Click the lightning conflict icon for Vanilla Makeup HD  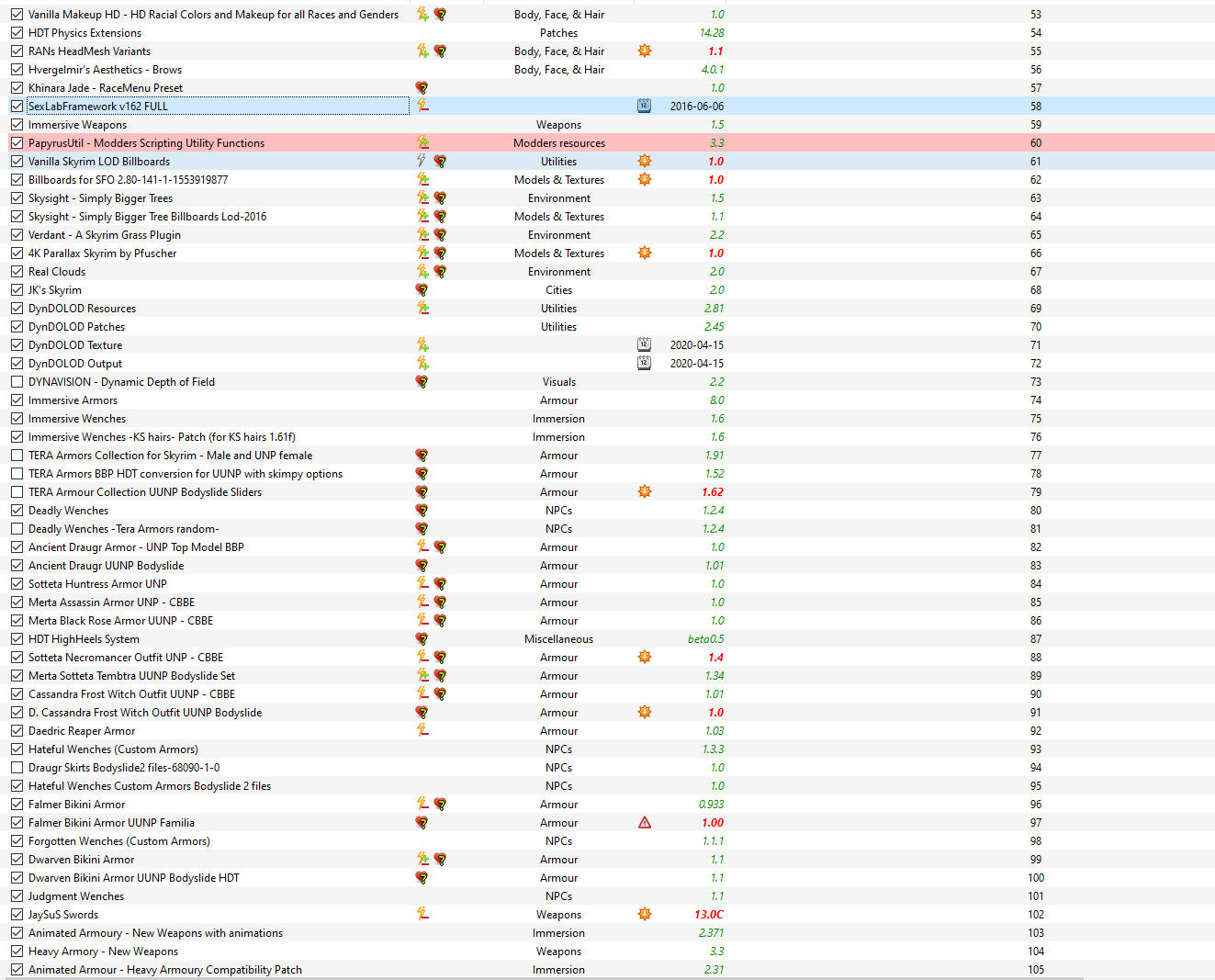(422, 14)
